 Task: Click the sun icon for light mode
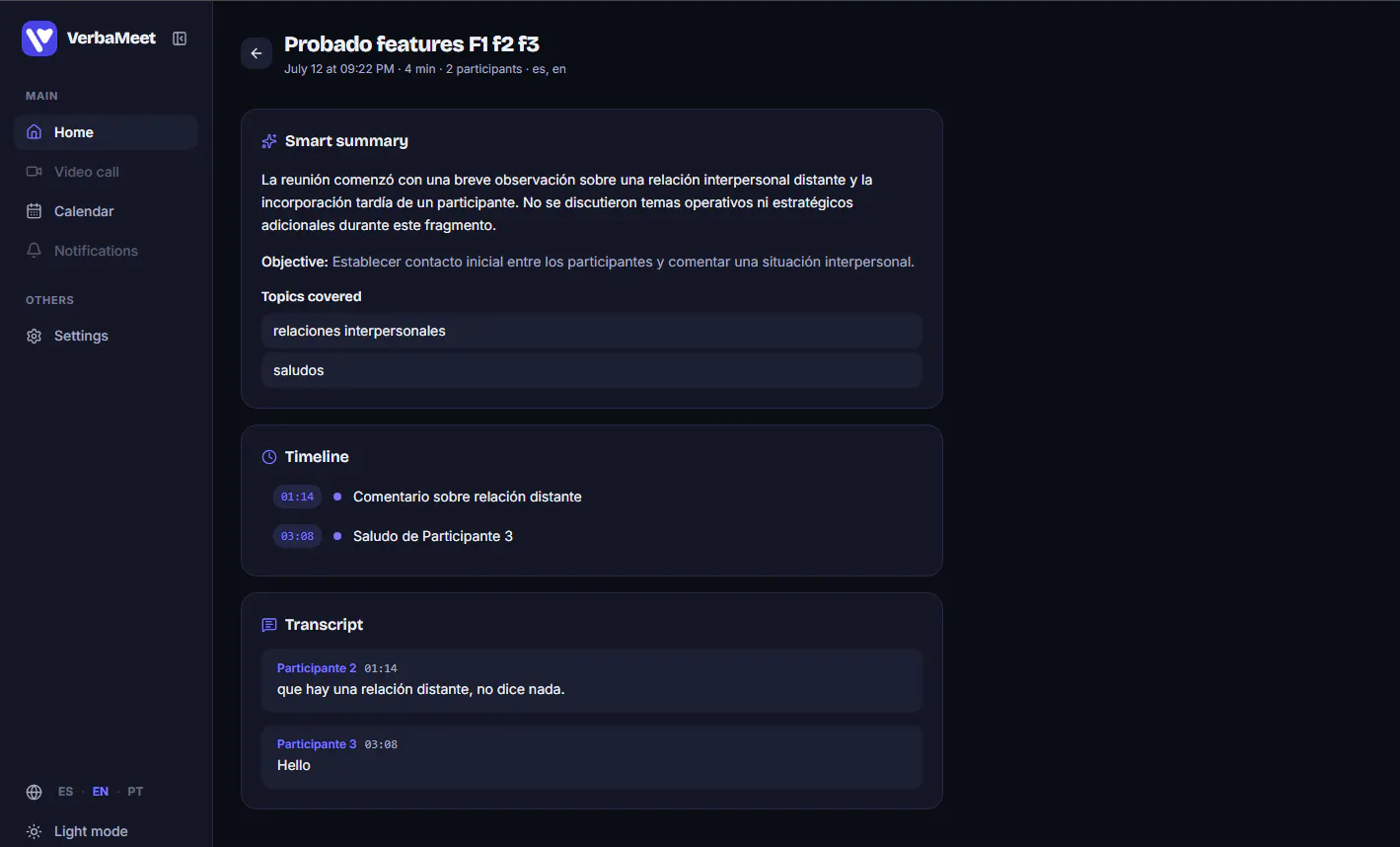(35, 831)
